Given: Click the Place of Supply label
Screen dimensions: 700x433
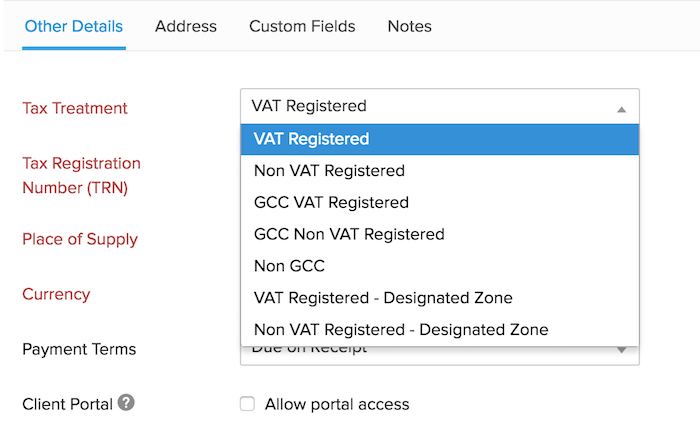Looking at the screenshot, I should [x=80, y=239].
